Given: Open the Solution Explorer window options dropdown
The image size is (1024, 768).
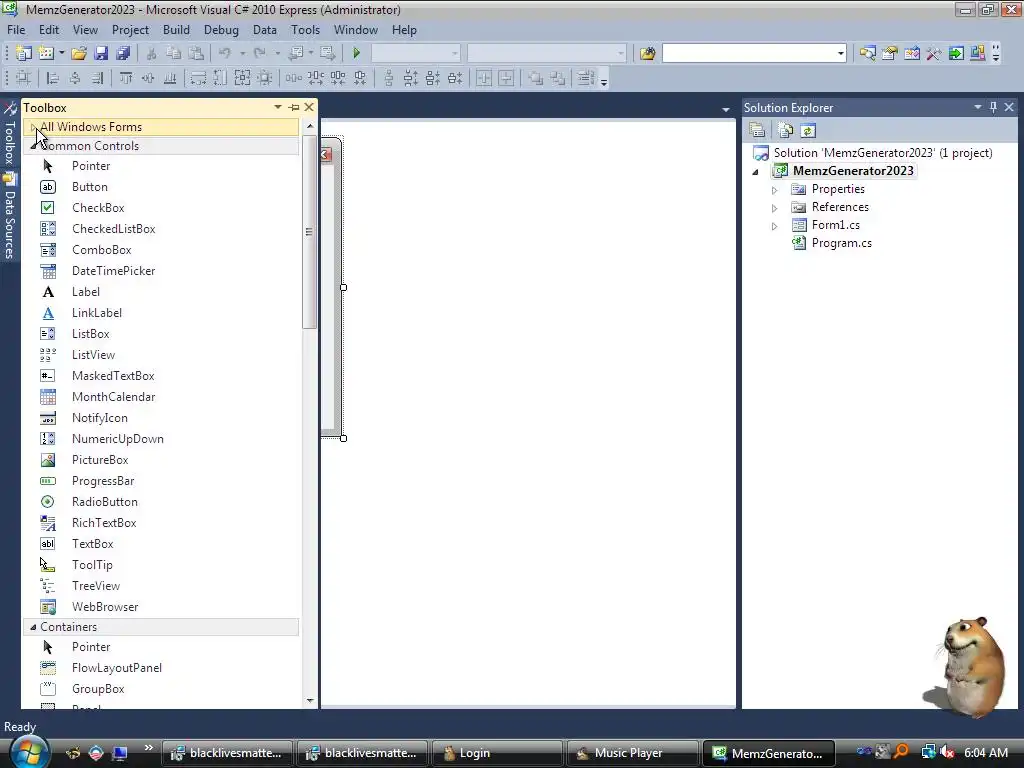Looking at the screenshot, I should pos(978,107).
